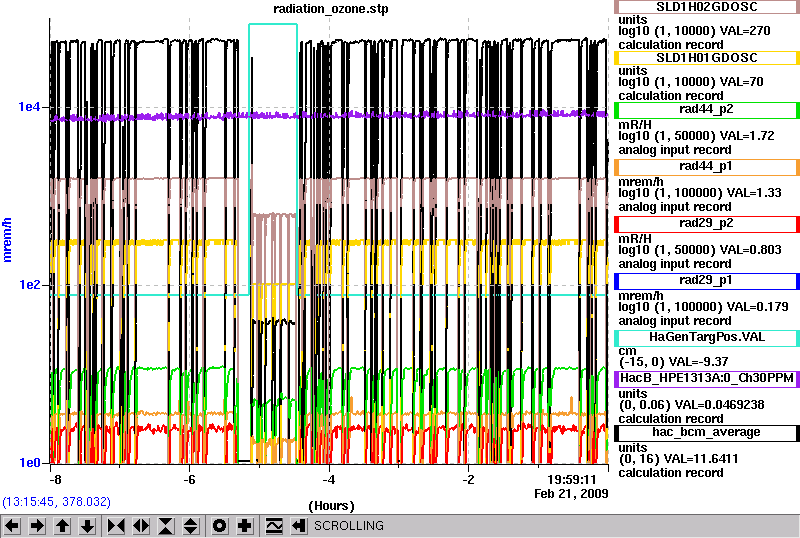Click the 1e4 y-axis label
Image resolution: width=800 pixels, height=538 pixels.
click(x=29, y=107)
